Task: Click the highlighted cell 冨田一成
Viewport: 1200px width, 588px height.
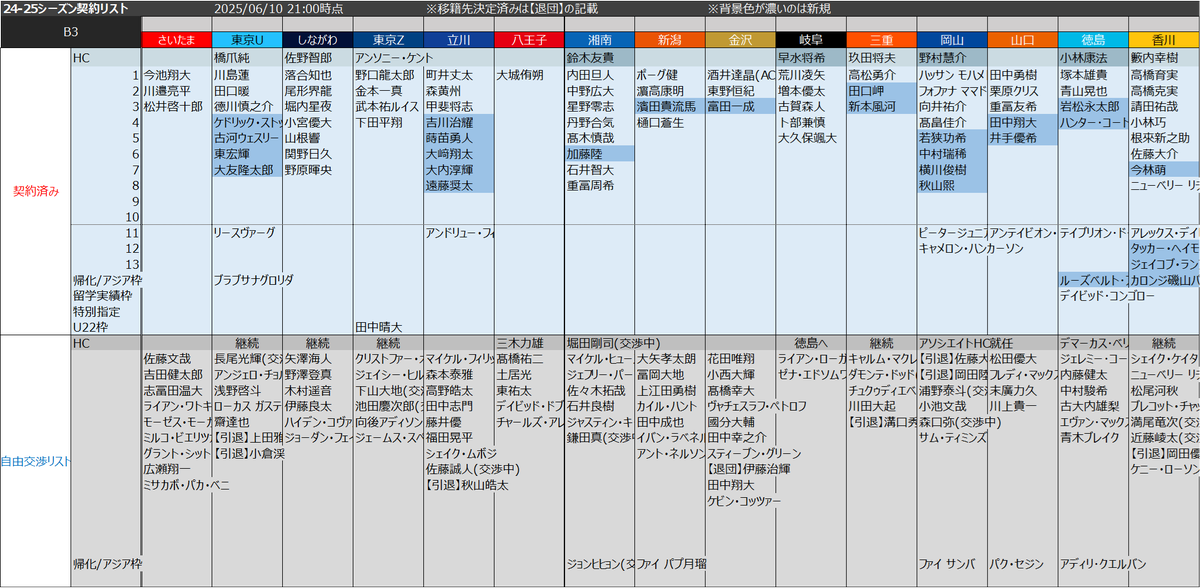Action: (740, 105)
